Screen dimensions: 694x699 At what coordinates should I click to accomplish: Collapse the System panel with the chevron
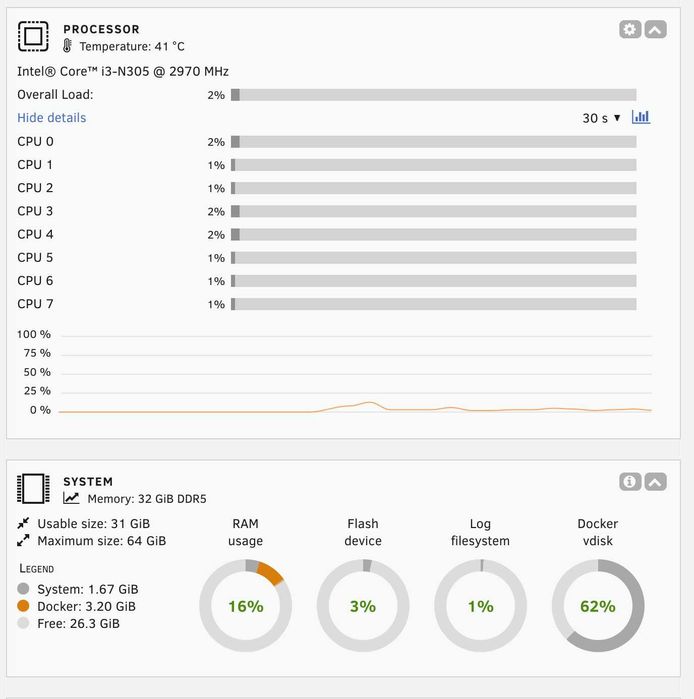click(x=655, y=482)
